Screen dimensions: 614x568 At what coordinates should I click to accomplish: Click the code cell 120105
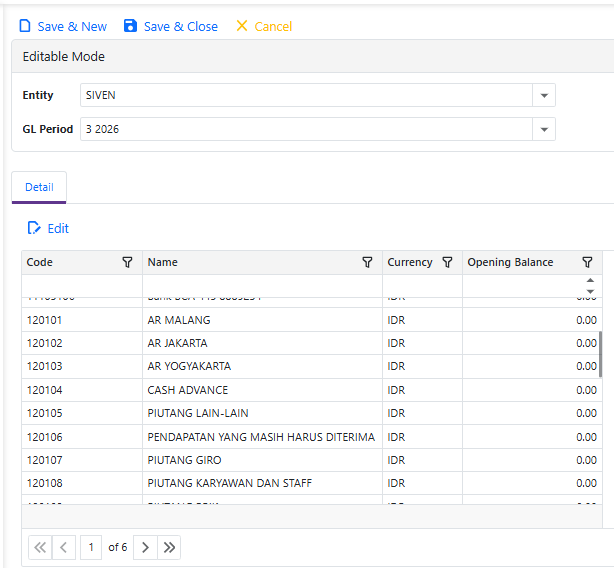pyautogui.click(x=82, y=413)
